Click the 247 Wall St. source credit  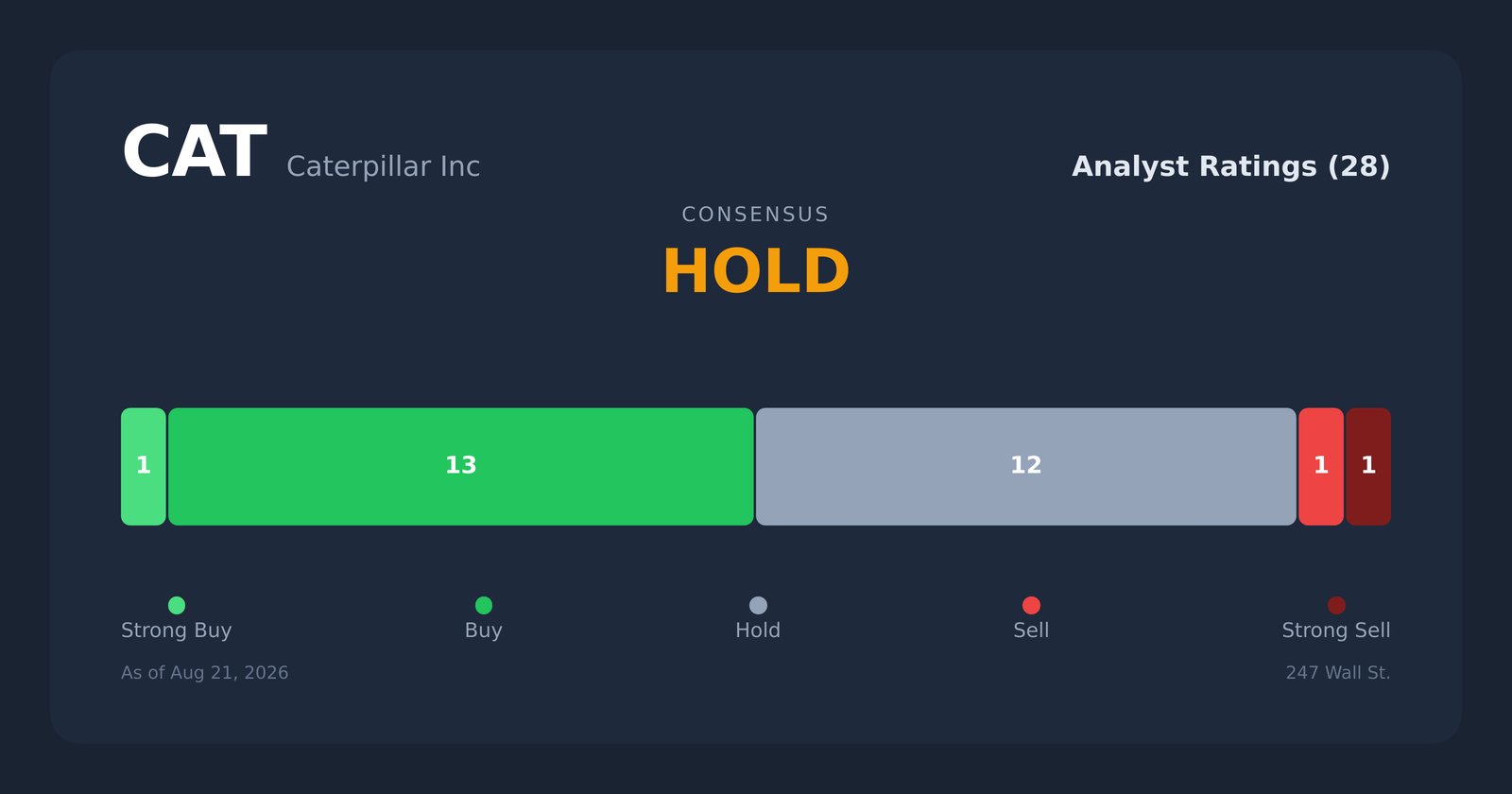point(1338,673)
